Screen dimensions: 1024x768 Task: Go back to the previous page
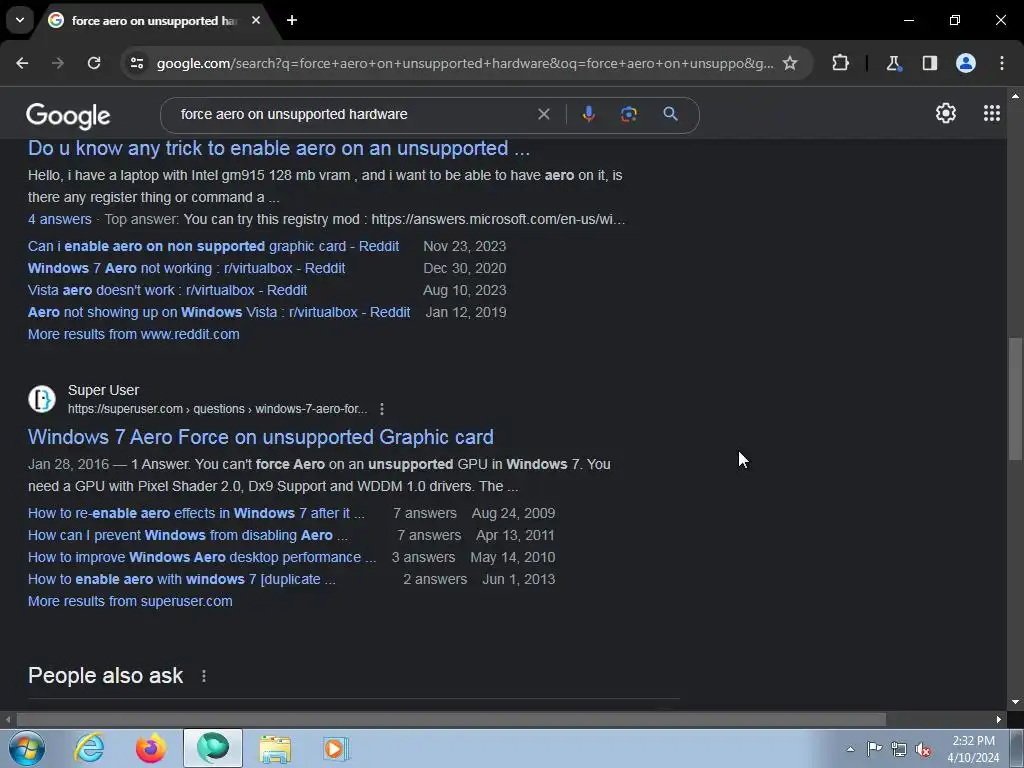click(22, 63)
